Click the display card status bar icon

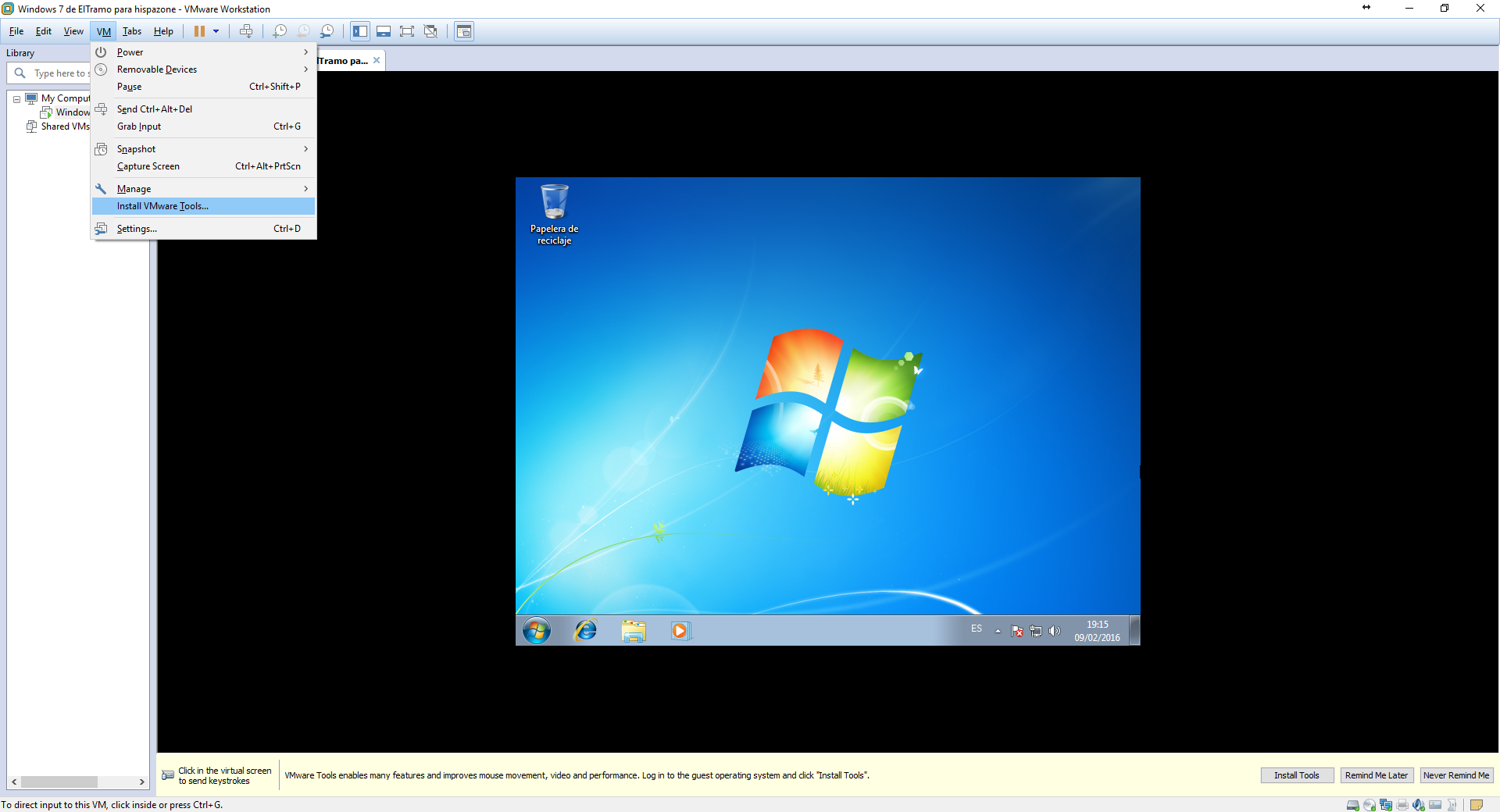[1435, 805]
